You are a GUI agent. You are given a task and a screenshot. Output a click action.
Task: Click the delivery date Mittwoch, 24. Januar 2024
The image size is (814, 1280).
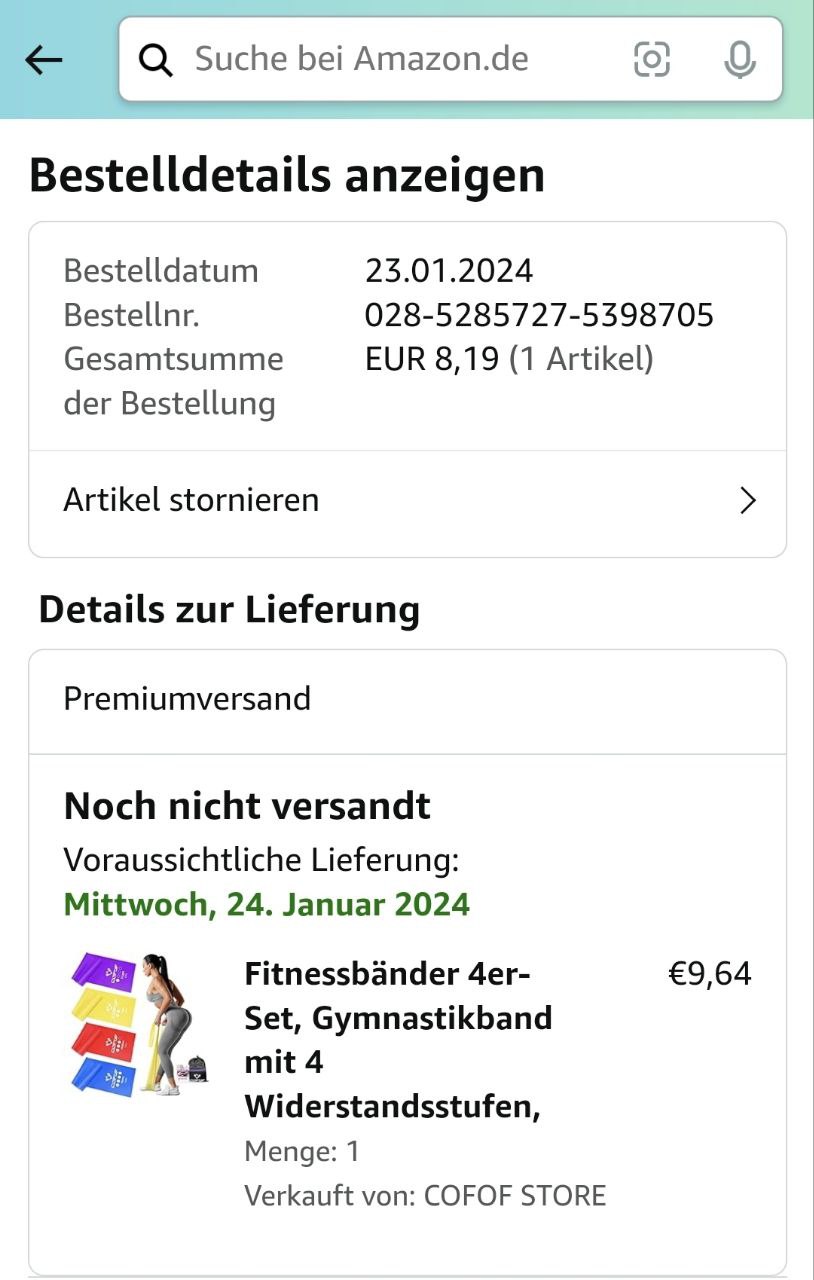tap(267, 904)
